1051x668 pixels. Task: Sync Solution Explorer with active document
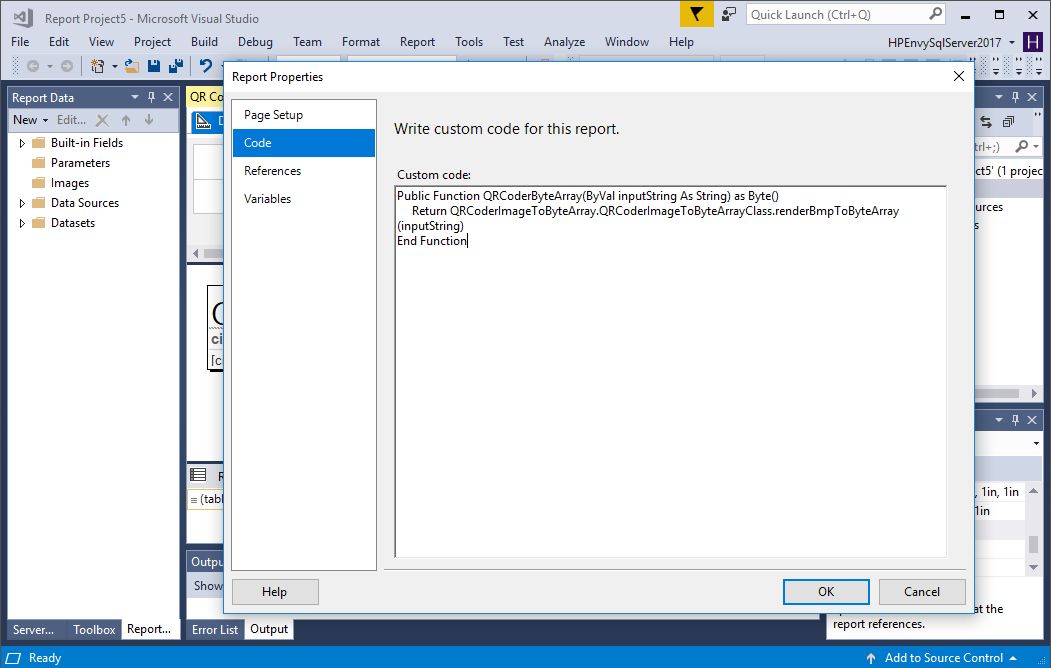coord(985,120)
